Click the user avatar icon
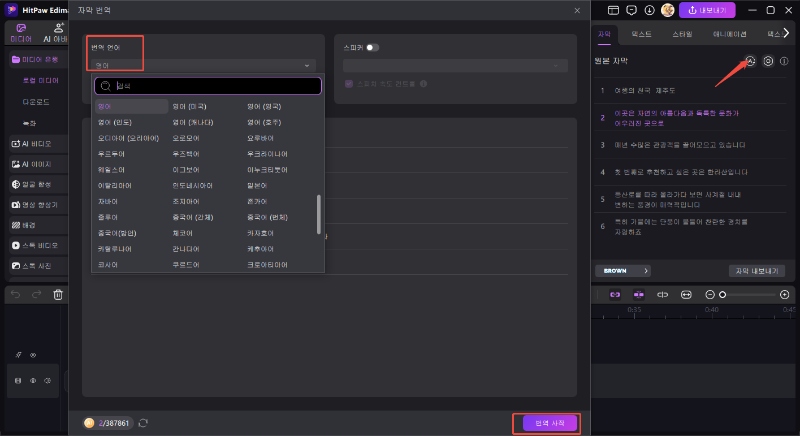 coord(667,10)
